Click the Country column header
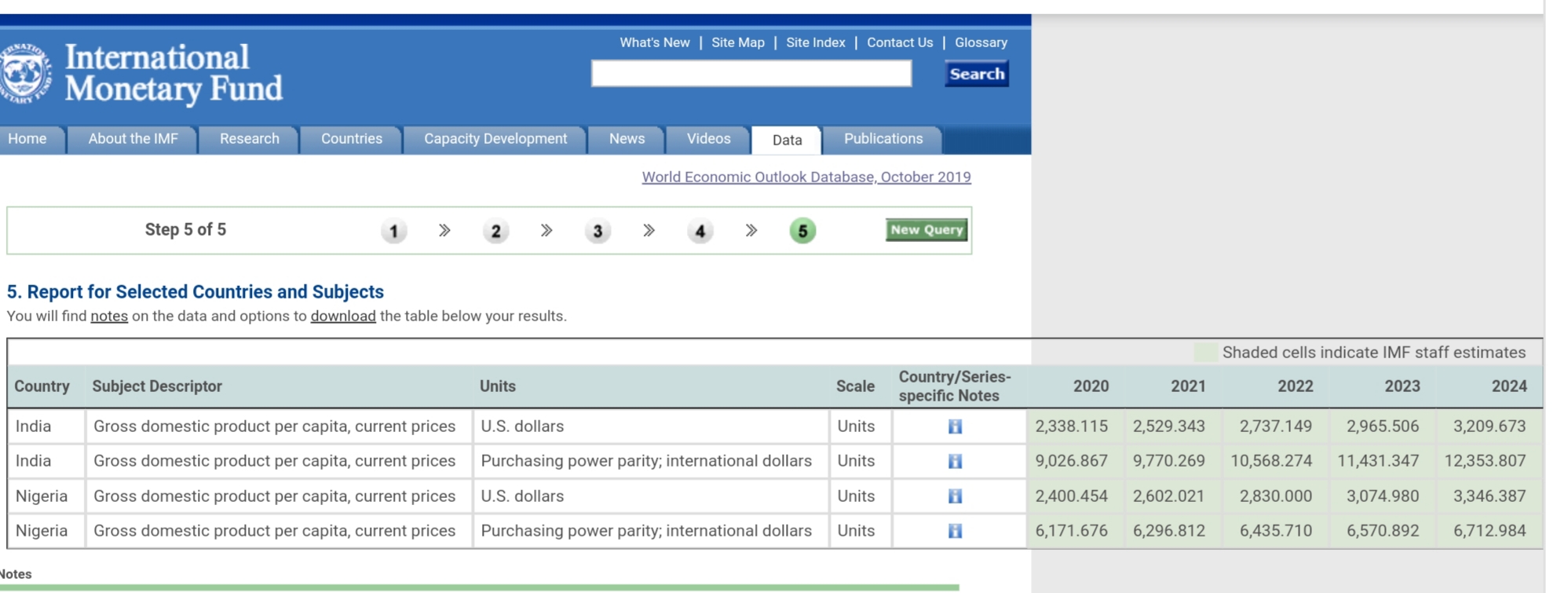 pos(42,386)
